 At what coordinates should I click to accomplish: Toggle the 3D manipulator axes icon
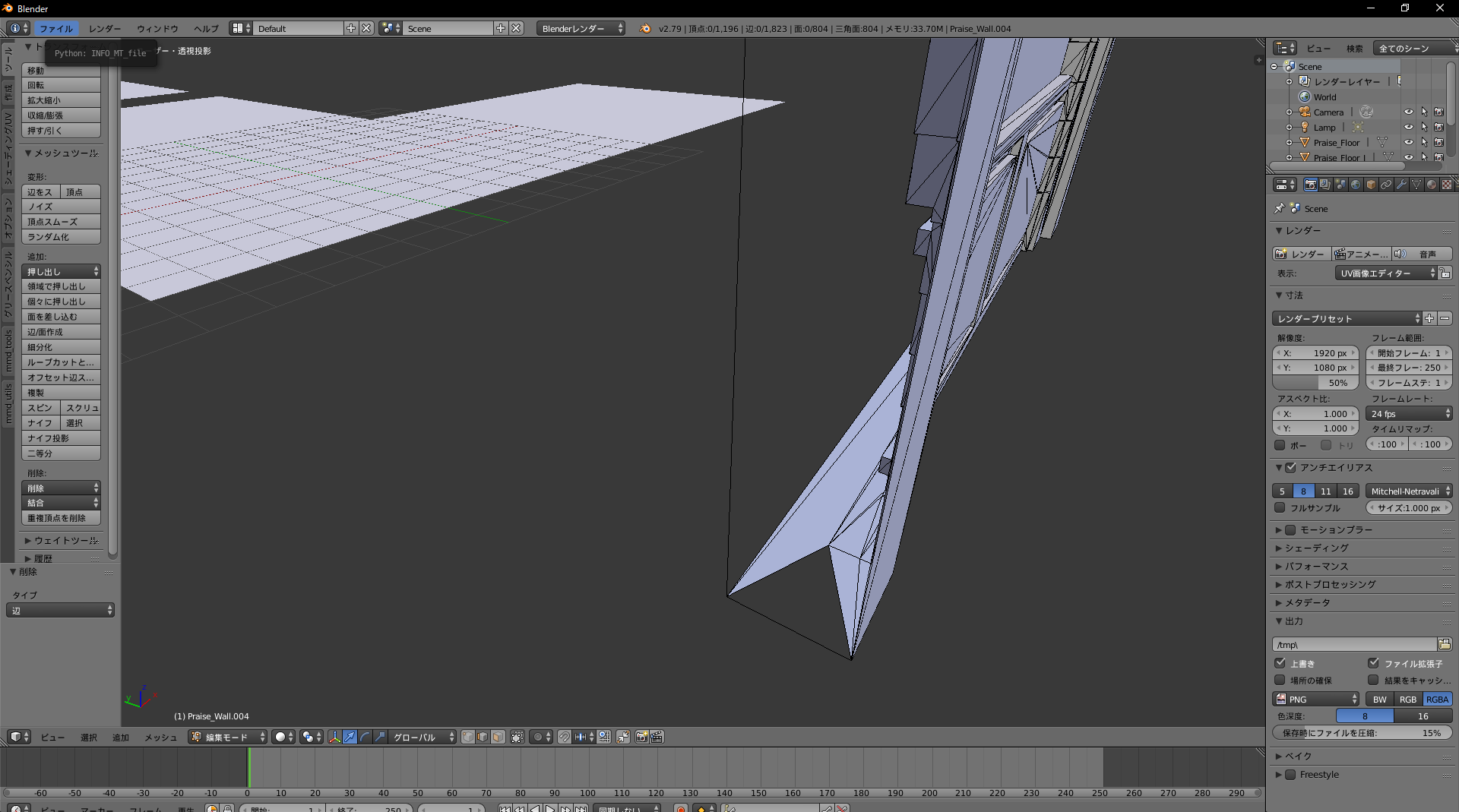[334, 737]
